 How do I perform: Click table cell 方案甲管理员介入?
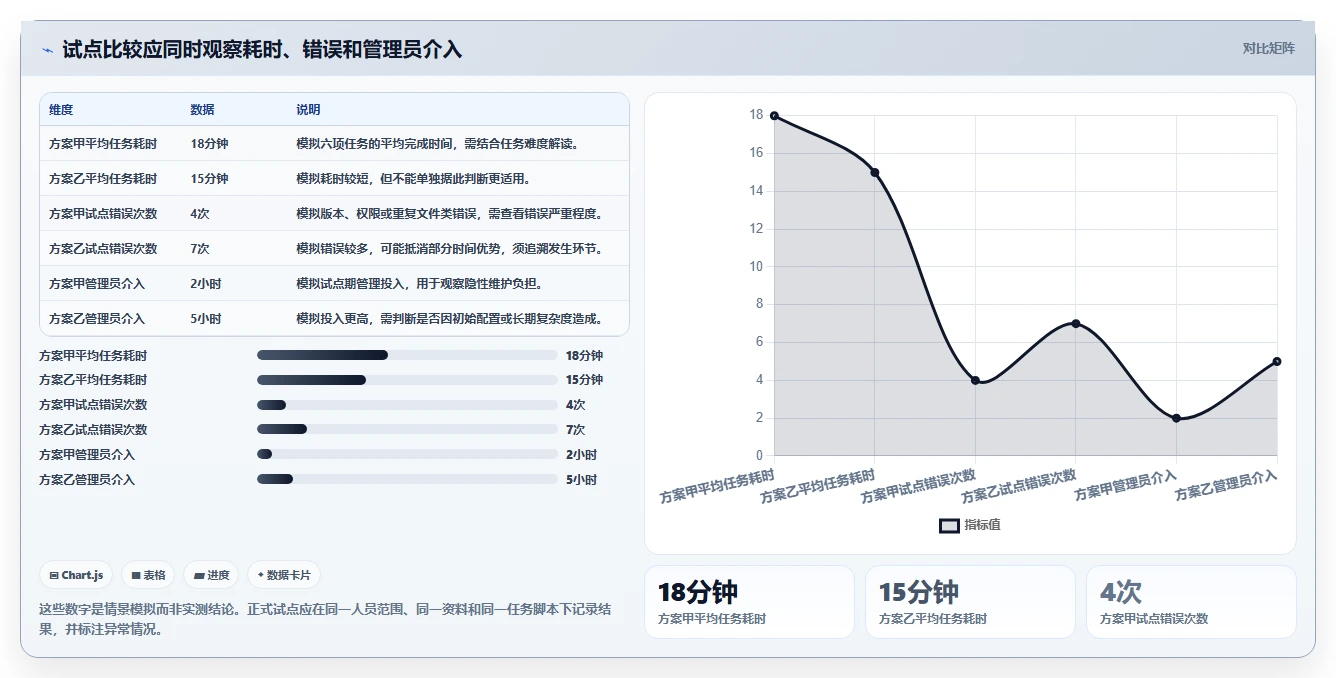pos(97,284)
